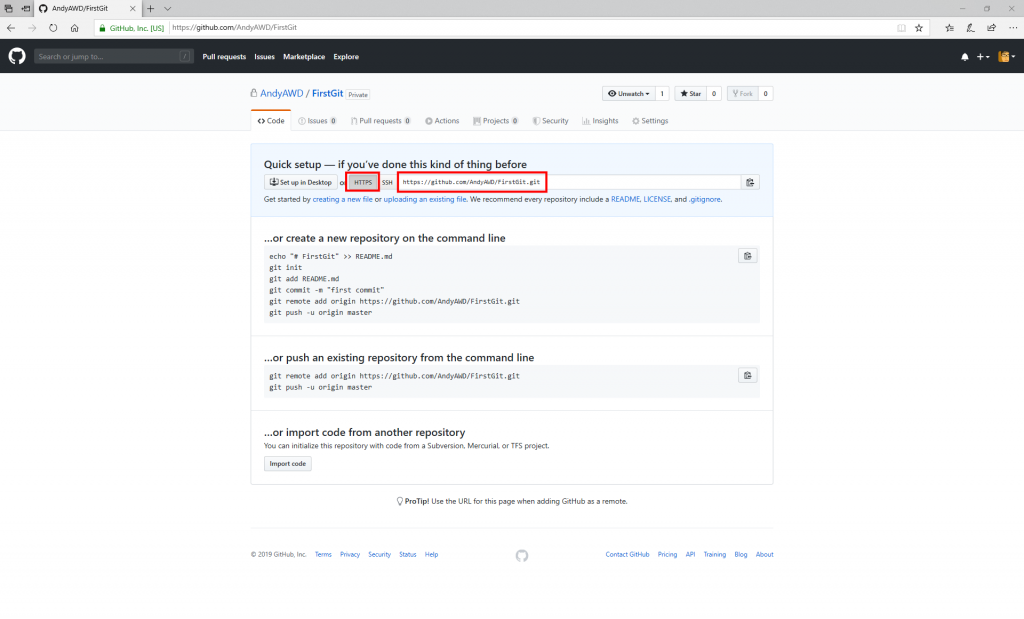Screen dimensions: 1024x619
Task: Open a new browser tab
Action: click(x=150, y=8)
